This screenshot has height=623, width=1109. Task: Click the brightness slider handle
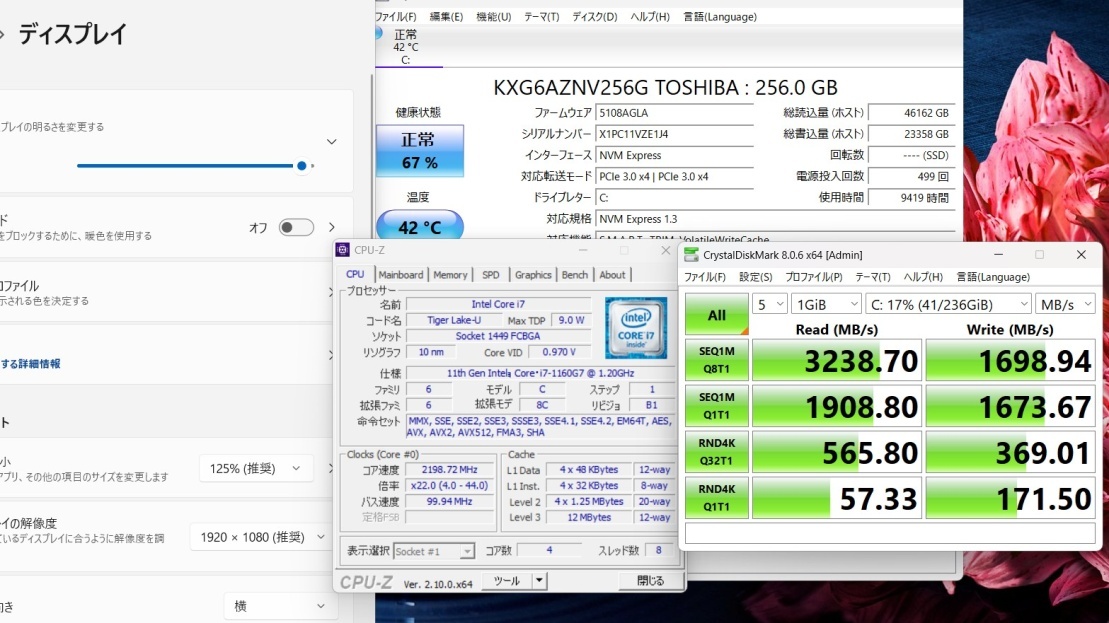pyautogui.click(x=302, y=165)
